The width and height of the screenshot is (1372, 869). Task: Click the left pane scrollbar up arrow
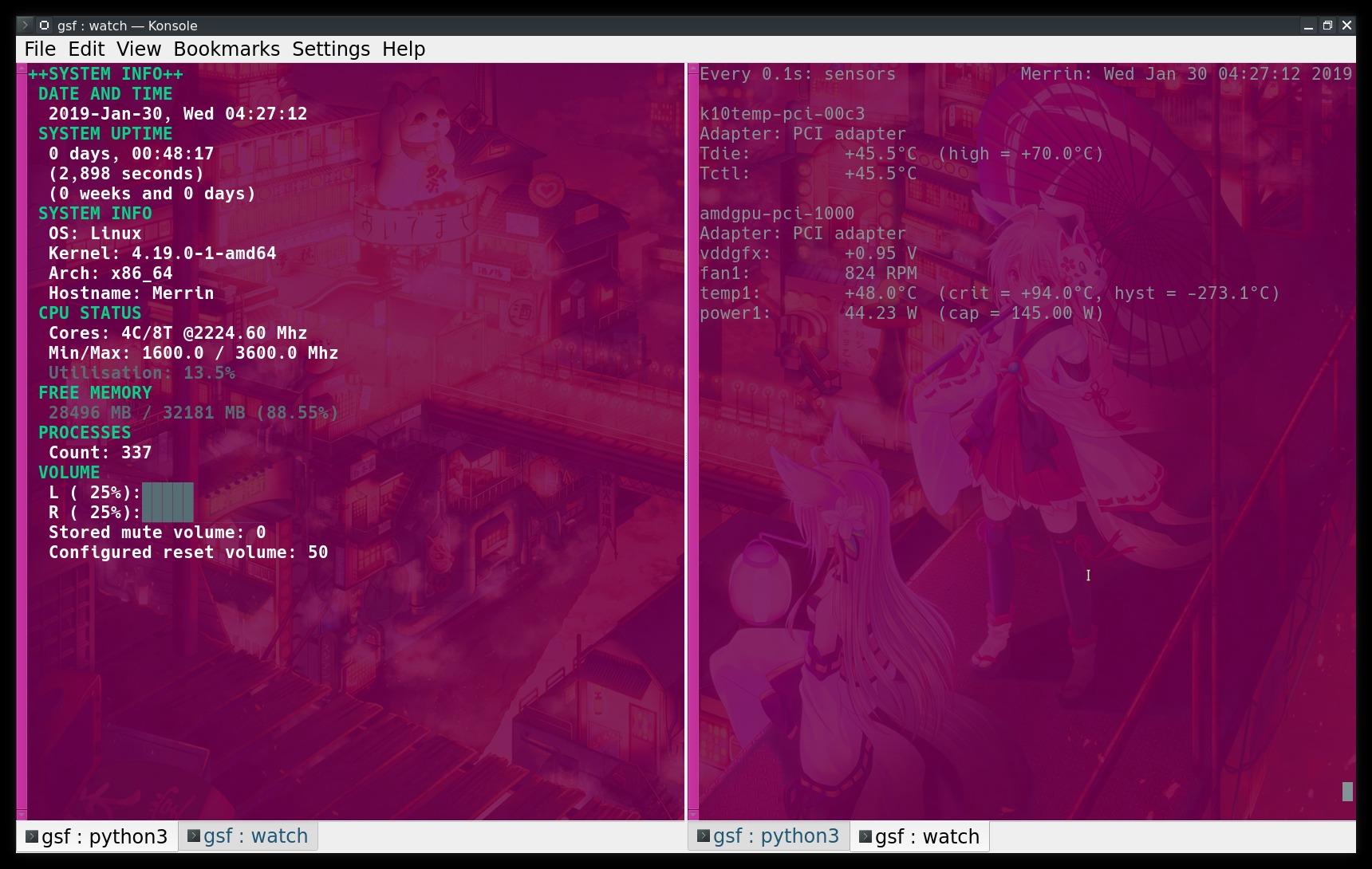(x=22, y=70)
